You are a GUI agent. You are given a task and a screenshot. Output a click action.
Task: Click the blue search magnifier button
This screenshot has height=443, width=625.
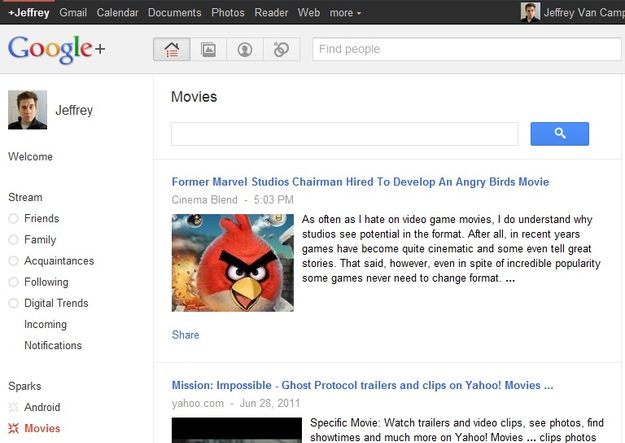click(x=560, y=134)
